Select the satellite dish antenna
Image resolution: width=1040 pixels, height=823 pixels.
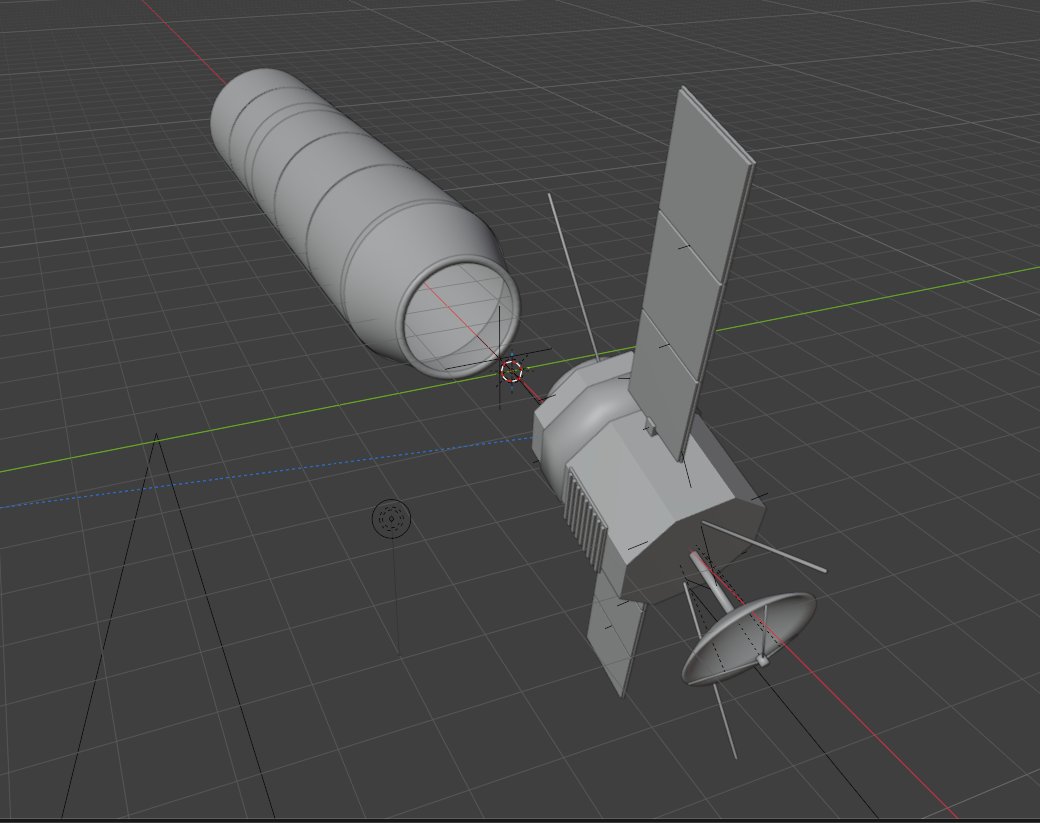(749, 639)
